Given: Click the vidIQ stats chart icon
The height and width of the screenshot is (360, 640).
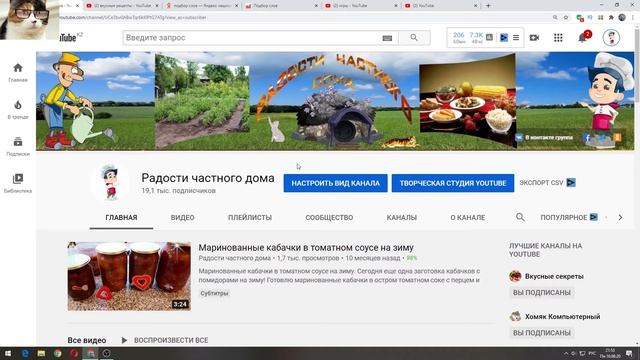Looking at the screenshot, I should pyautogui.click(x=489, y=37).
